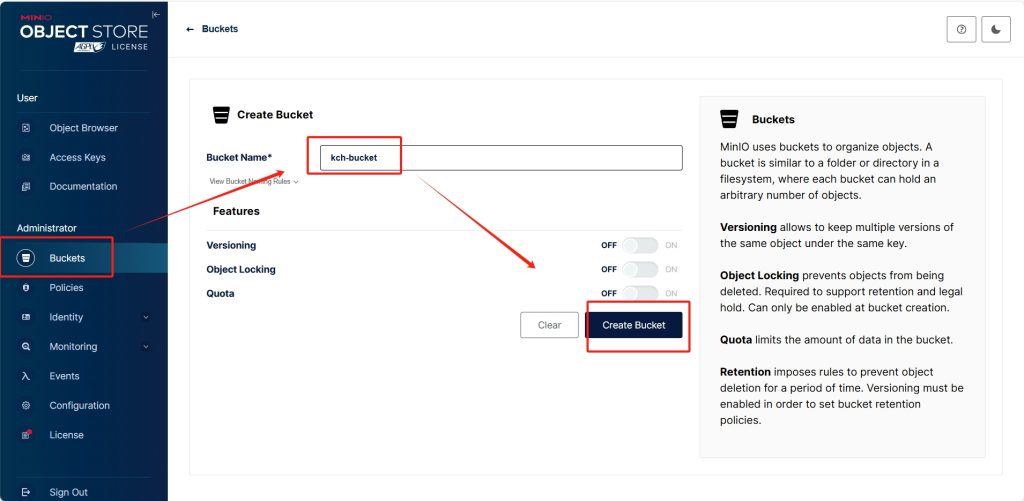Open the Documentation menu item

click(84, 186)
